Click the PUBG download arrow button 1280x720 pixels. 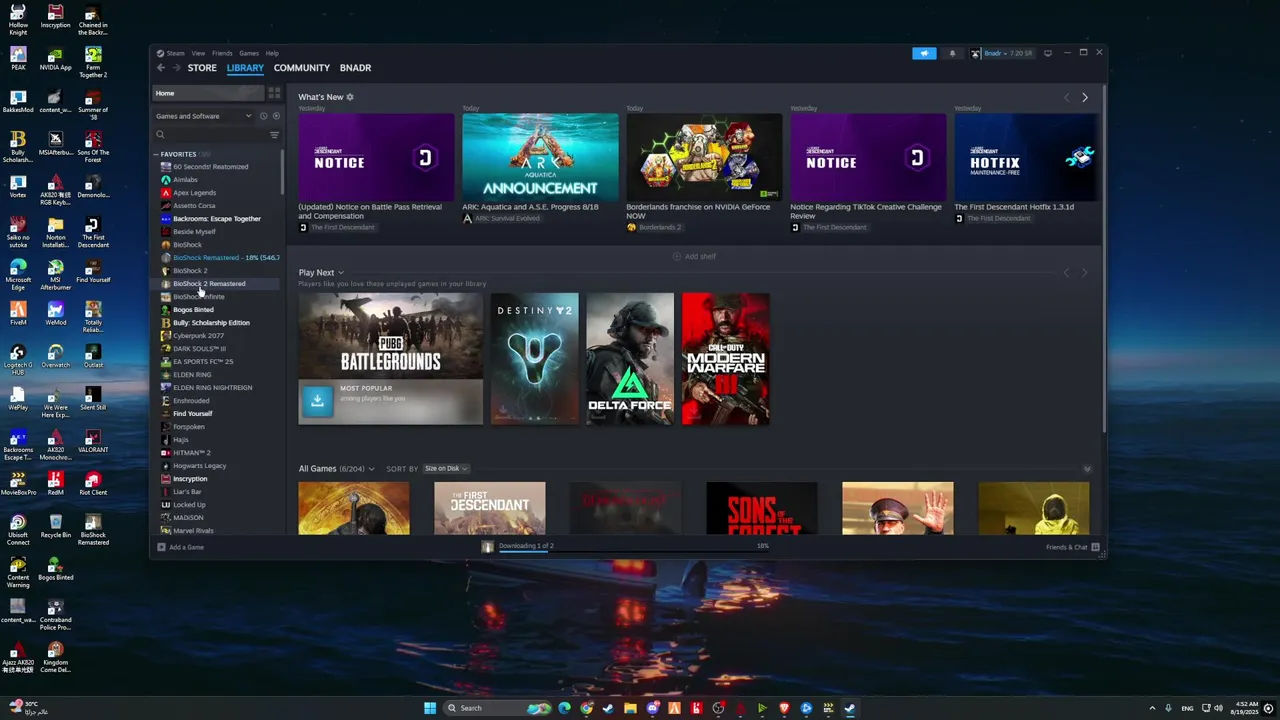pyautogui.click(x=317, y=400)
